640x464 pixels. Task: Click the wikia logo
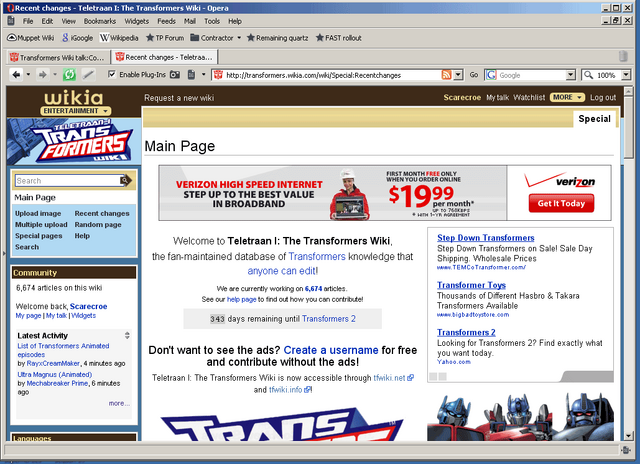coord(73,98)
